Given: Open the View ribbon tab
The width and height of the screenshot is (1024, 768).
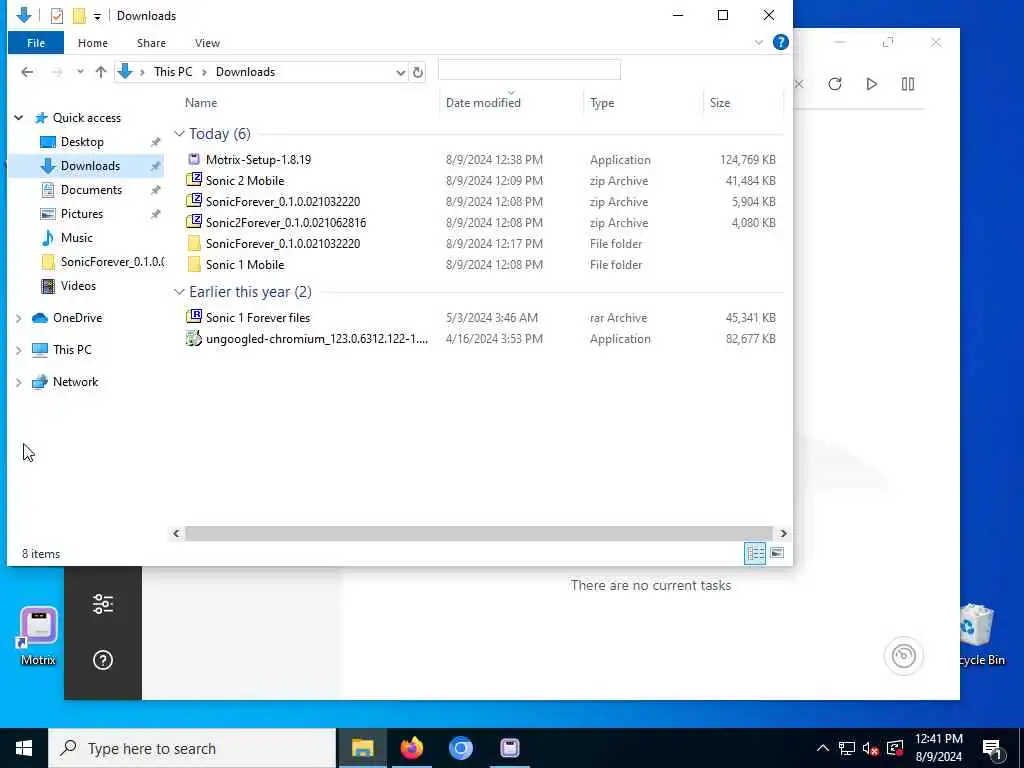Looking at the screenshot, I should point(207,43).
